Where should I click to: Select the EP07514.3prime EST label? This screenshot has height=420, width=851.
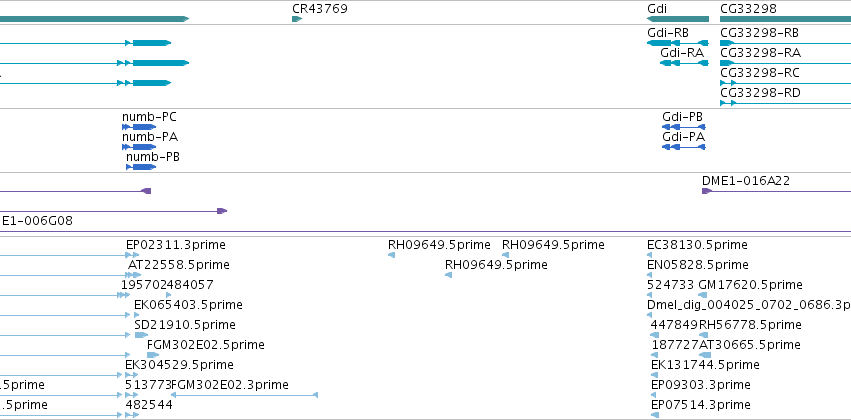701,405
